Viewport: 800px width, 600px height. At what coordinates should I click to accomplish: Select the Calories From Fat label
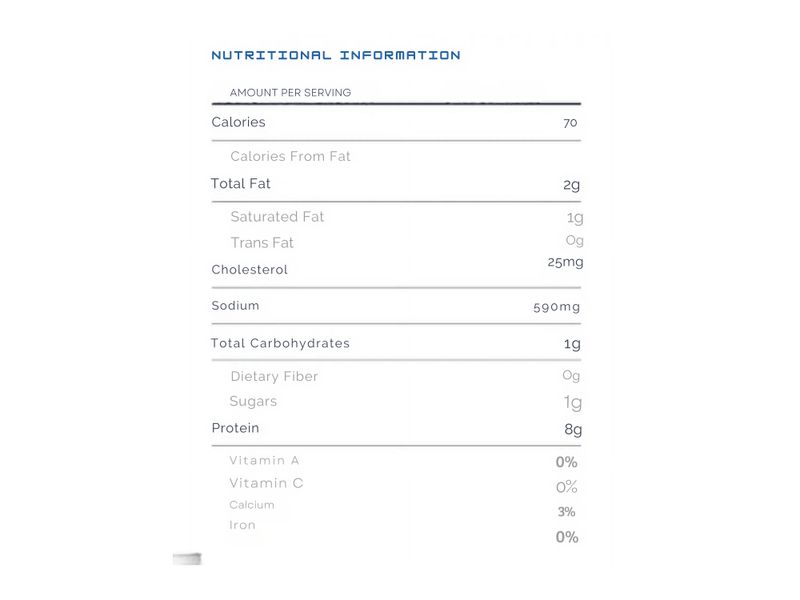coord(290,156)
